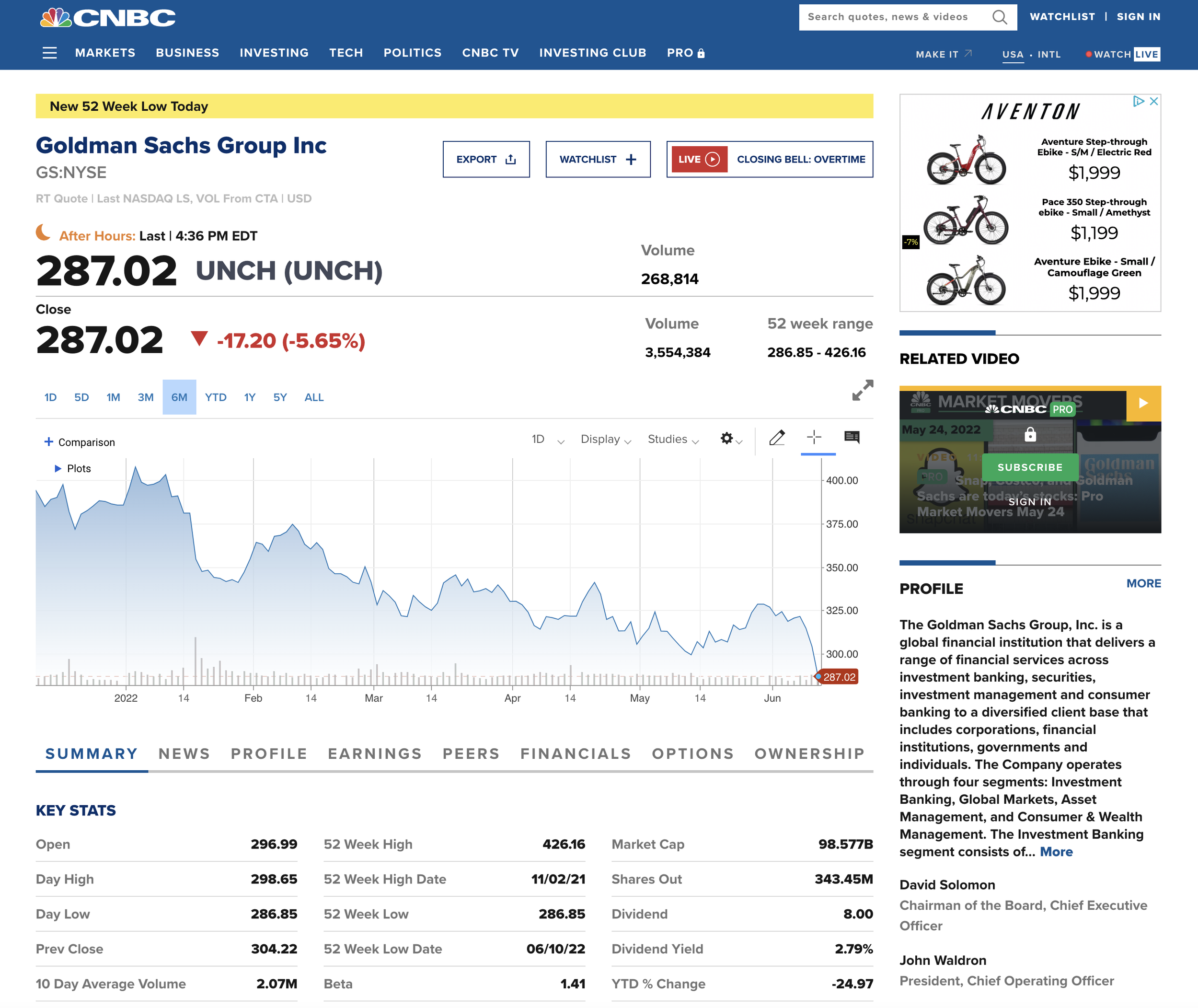Open the Display dropdown menu
The height and width of the screenshot is (1008, 1198).
click(x=605, y=440)
